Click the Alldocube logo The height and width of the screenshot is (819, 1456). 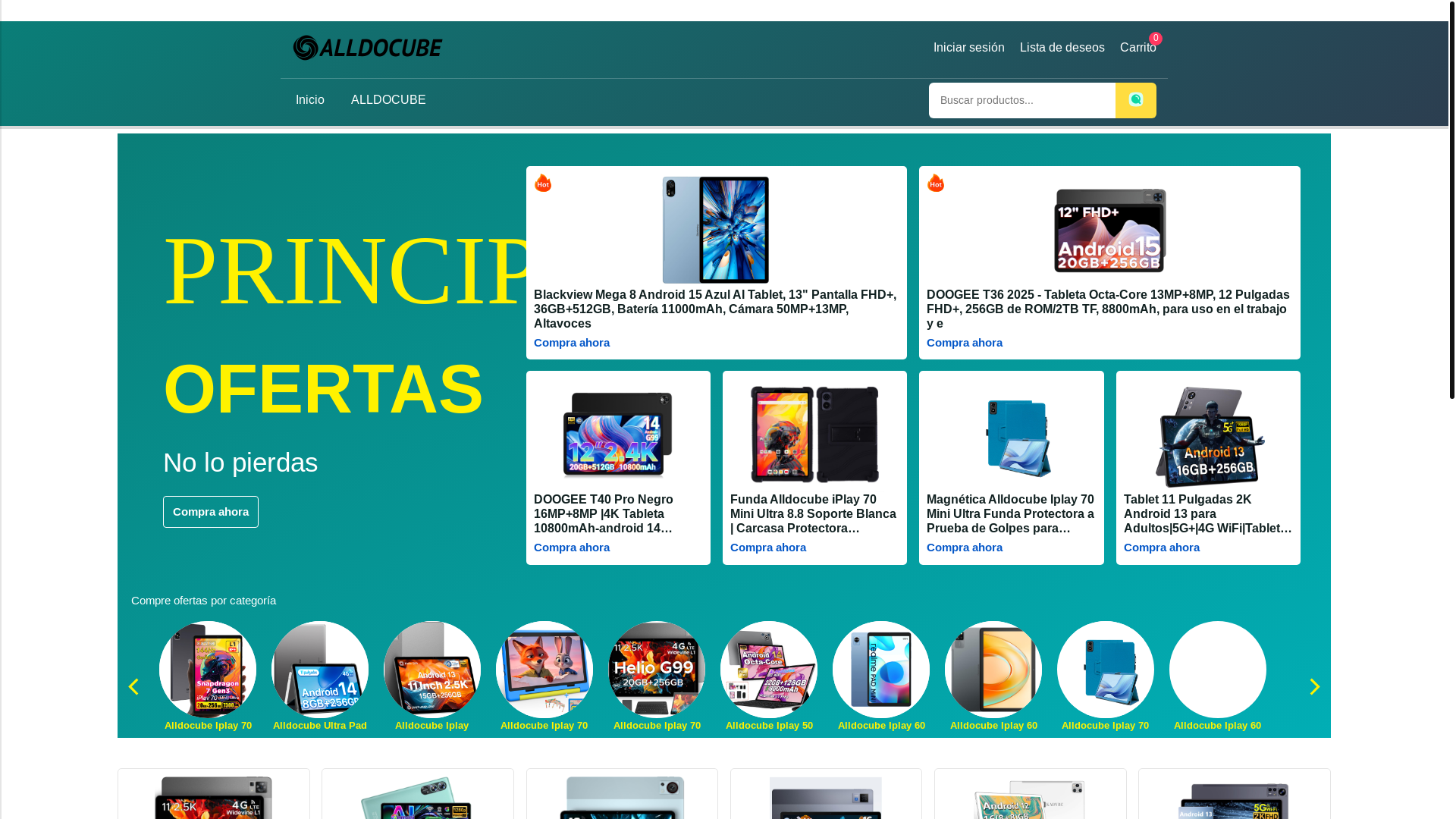coord(368,48)
